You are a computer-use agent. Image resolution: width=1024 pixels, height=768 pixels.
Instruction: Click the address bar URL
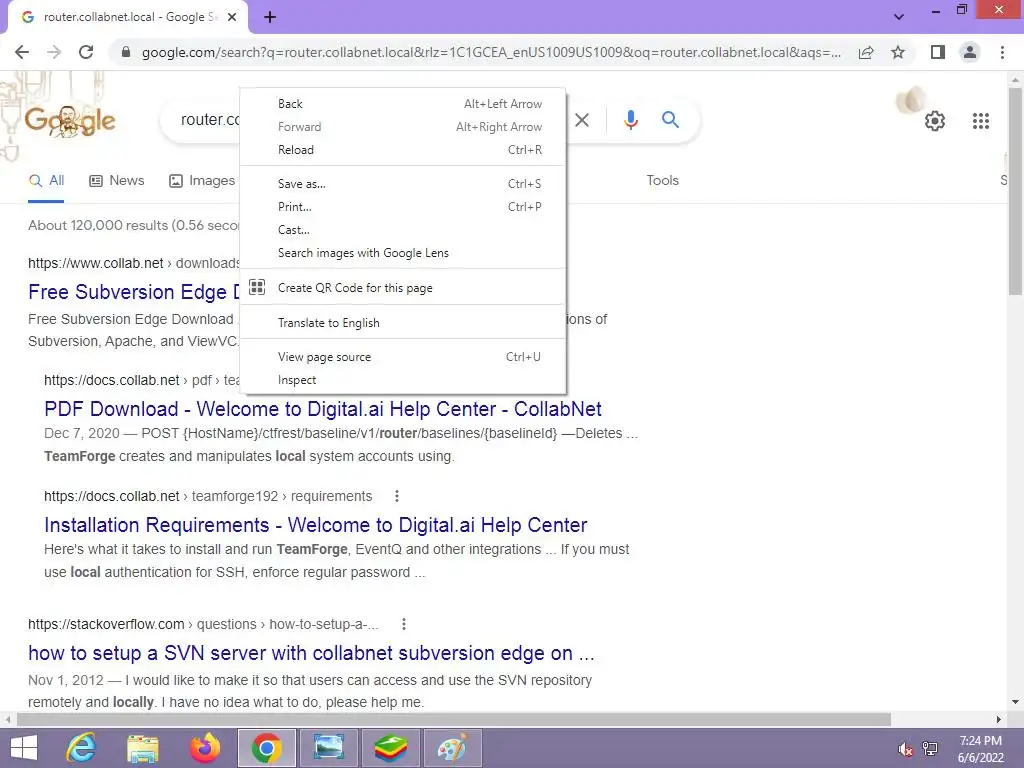pyautogui.click(x=491, y=52)
